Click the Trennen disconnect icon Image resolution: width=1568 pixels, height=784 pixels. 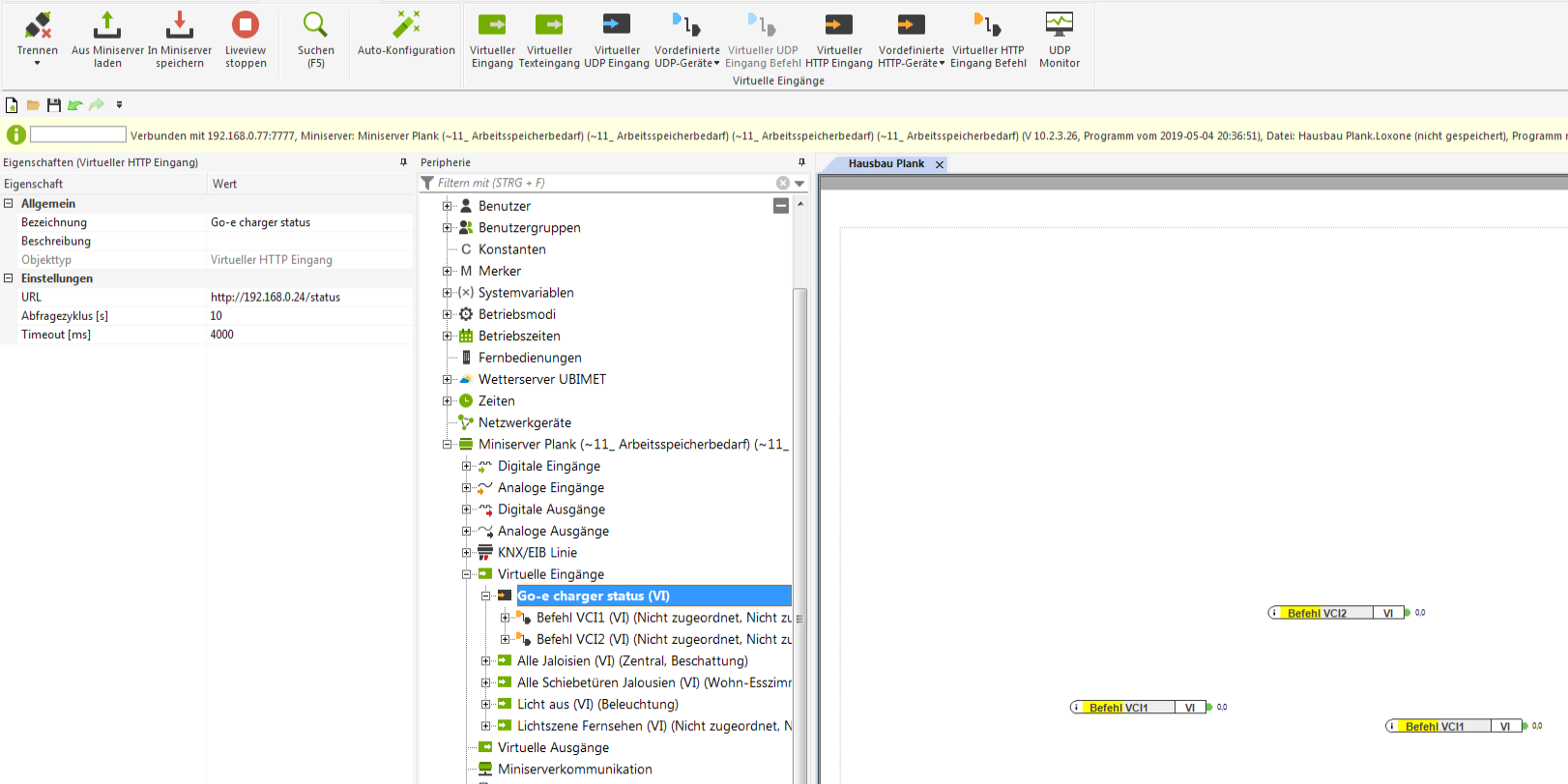click(37, 26)
